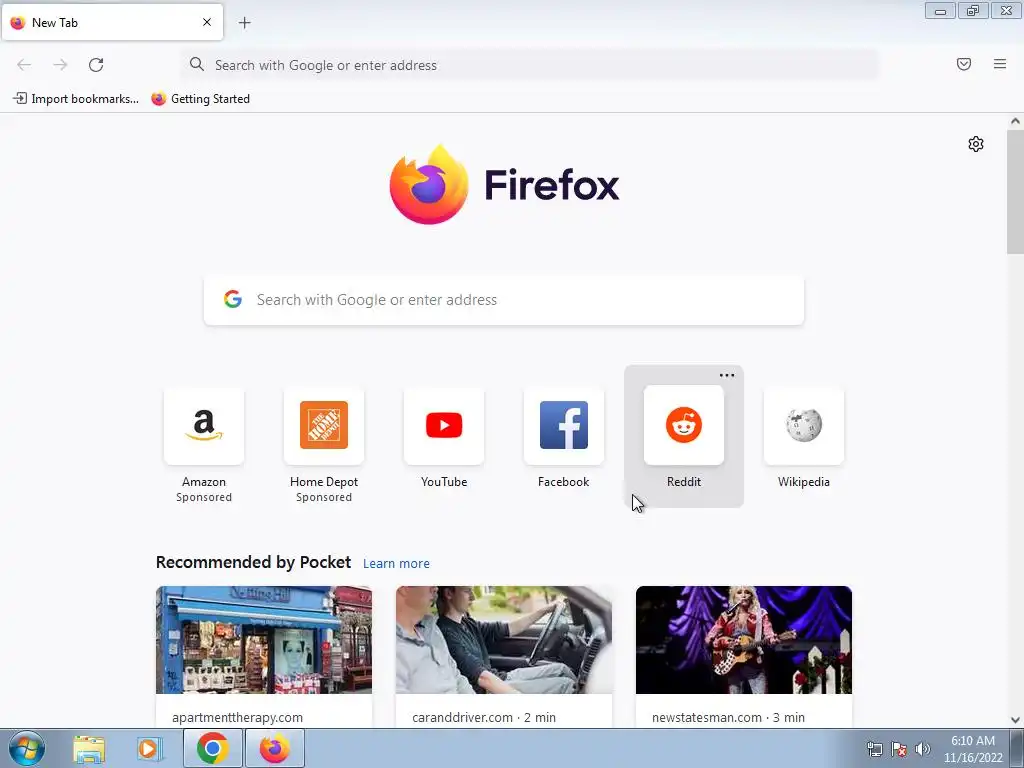Select the New Tab tab
The image size is (1024, 768).
[112, 22]
